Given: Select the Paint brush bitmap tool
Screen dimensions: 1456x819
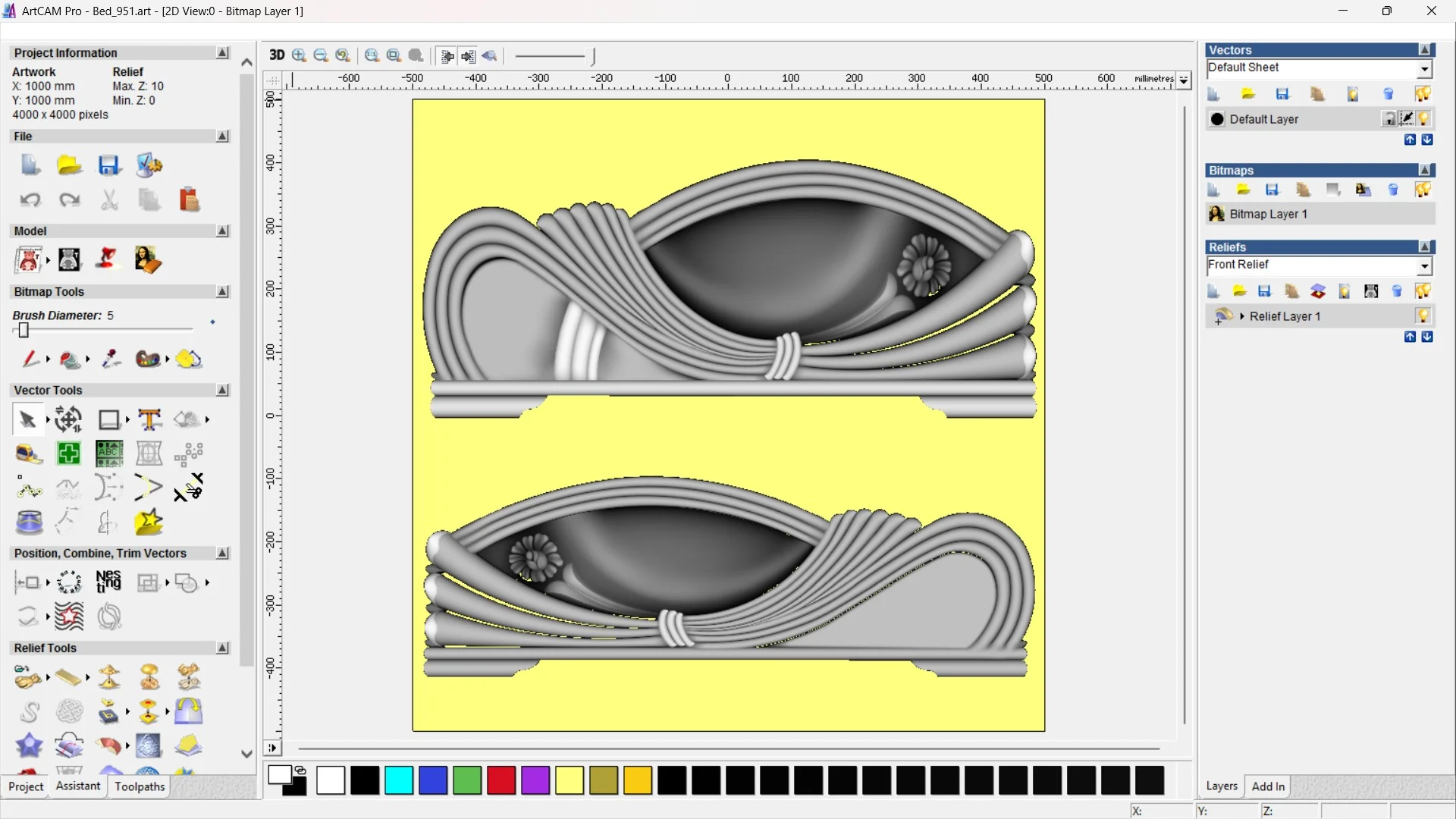Looking at the screenshot, I should (x=29, y=359).
